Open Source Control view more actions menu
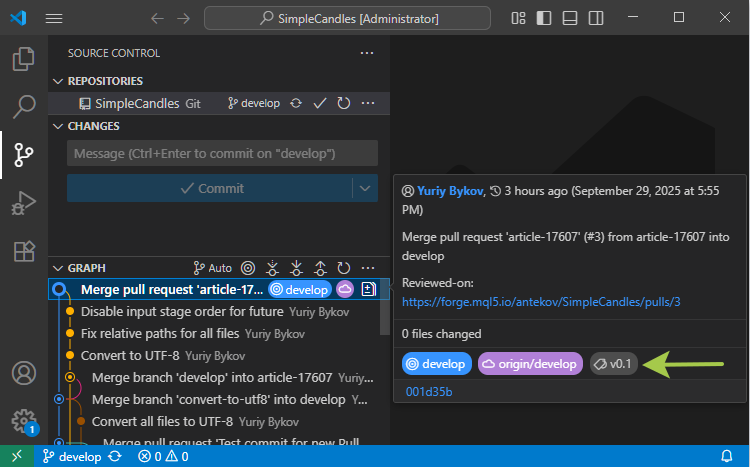 [367, 53]
